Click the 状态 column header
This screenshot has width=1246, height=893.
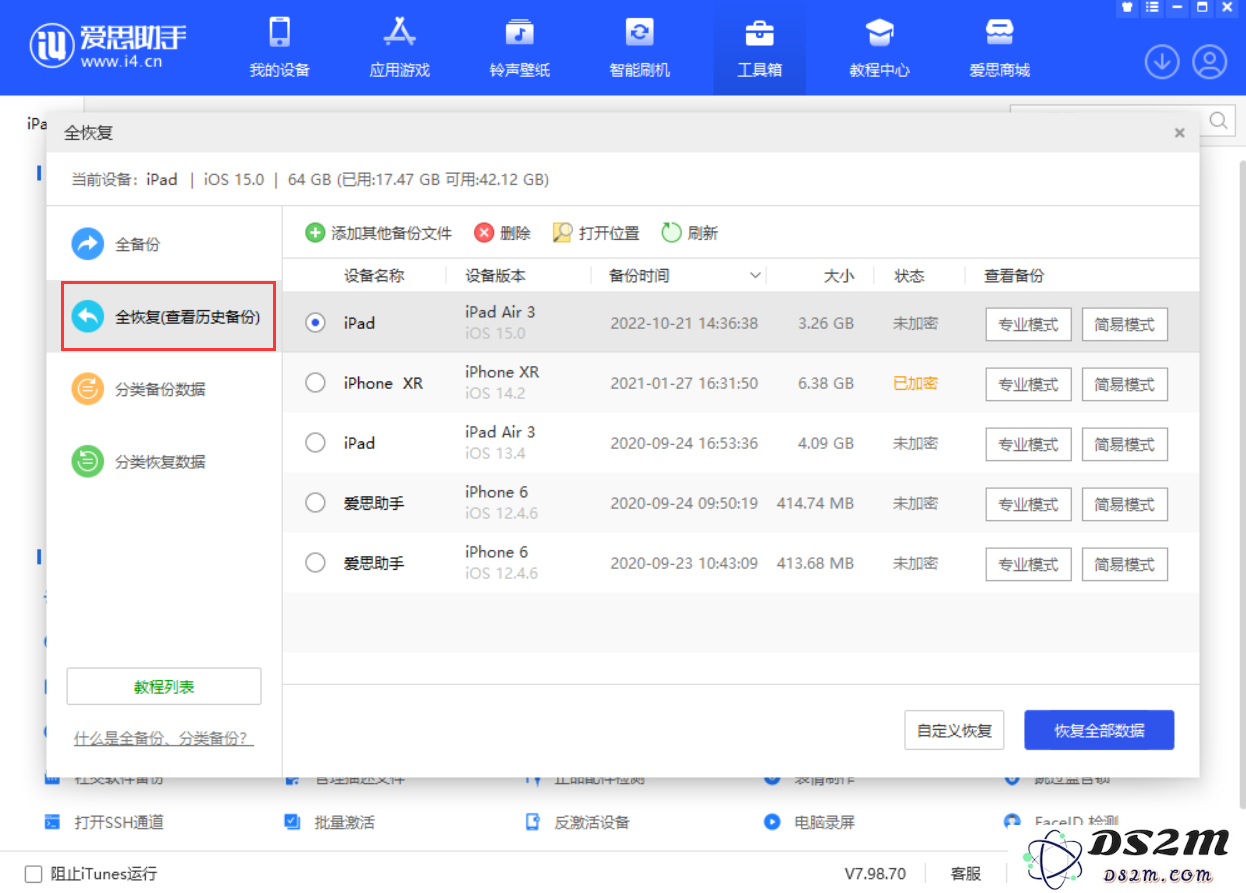pyautogui.click(x=909, y=276)
